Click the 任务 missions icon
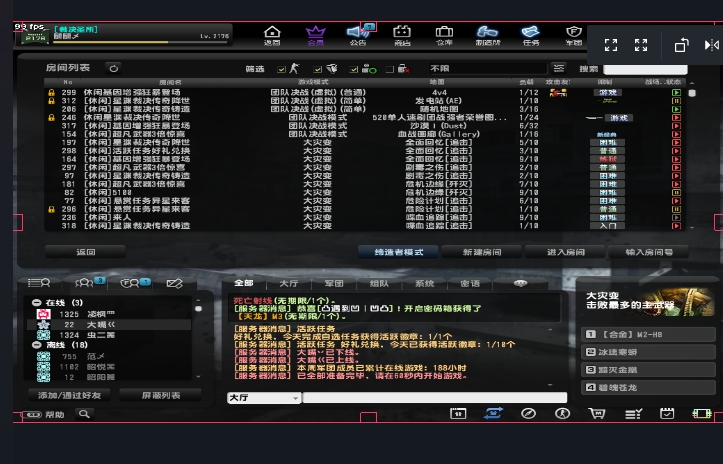This screenshot has width=723, height=464. point(531,35)
